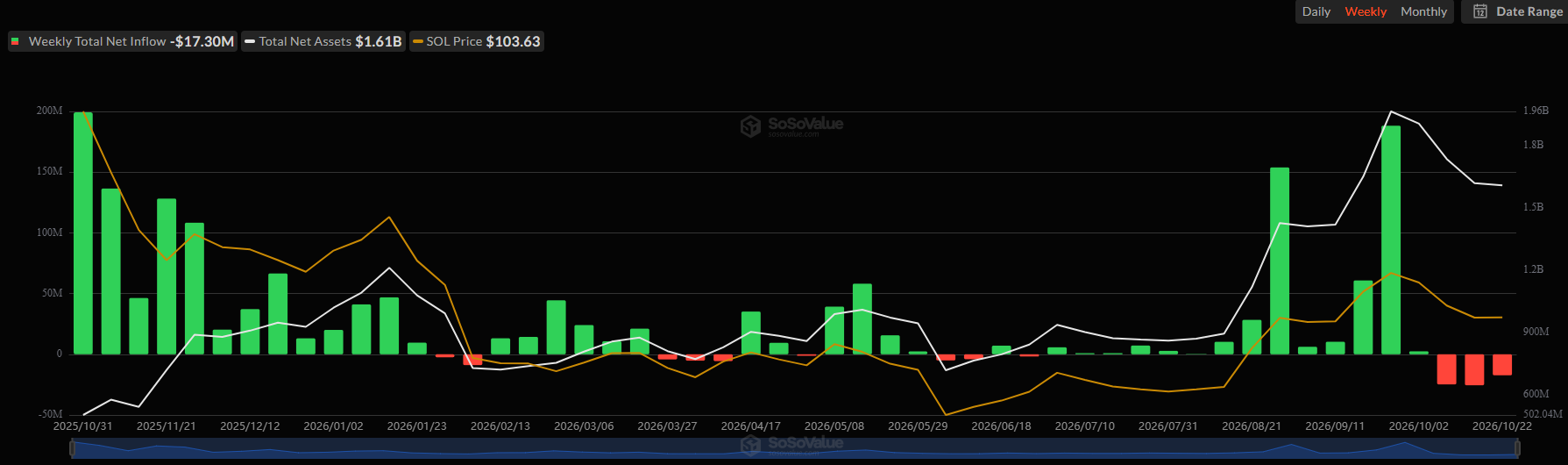Click the 2026/05/29 x-axis label
This screenshot has width=1568, height=465.
pos(918,426)
